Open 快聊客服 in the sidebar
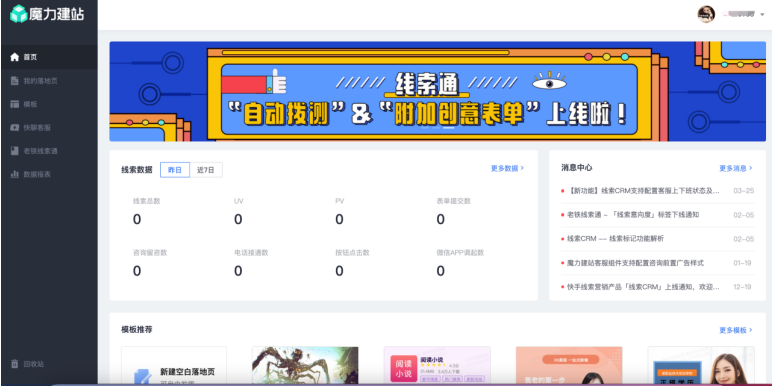Image resolution: width=774 pixels, height=386 pixels. [x=49, y=127]
